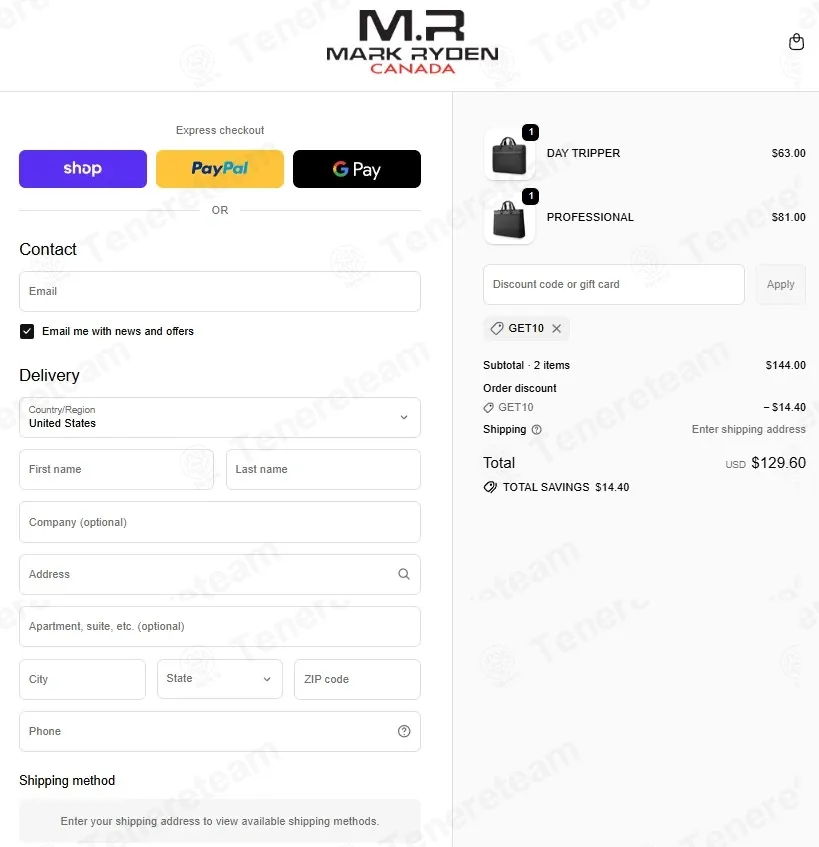Open the phone number help icon
The width and height of the screenshot is (819, 847).
pyautogui.click(x=404, y=731)
